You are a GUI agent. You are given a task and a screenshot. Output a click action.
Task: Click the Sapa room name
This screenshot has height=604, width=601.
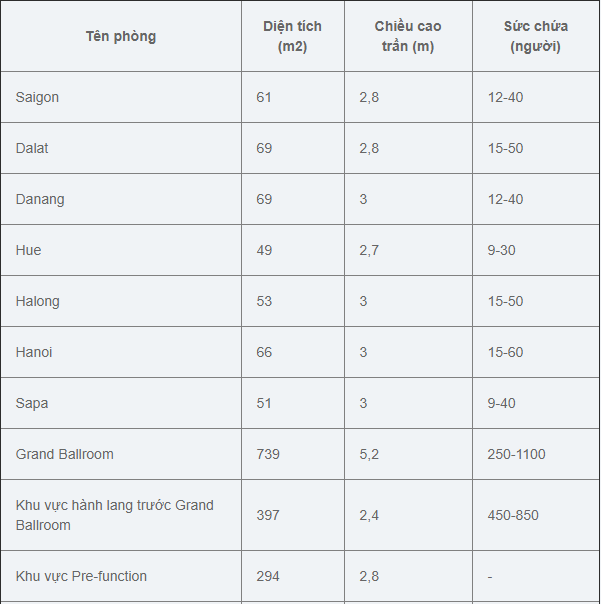click(x=32, y=403)
